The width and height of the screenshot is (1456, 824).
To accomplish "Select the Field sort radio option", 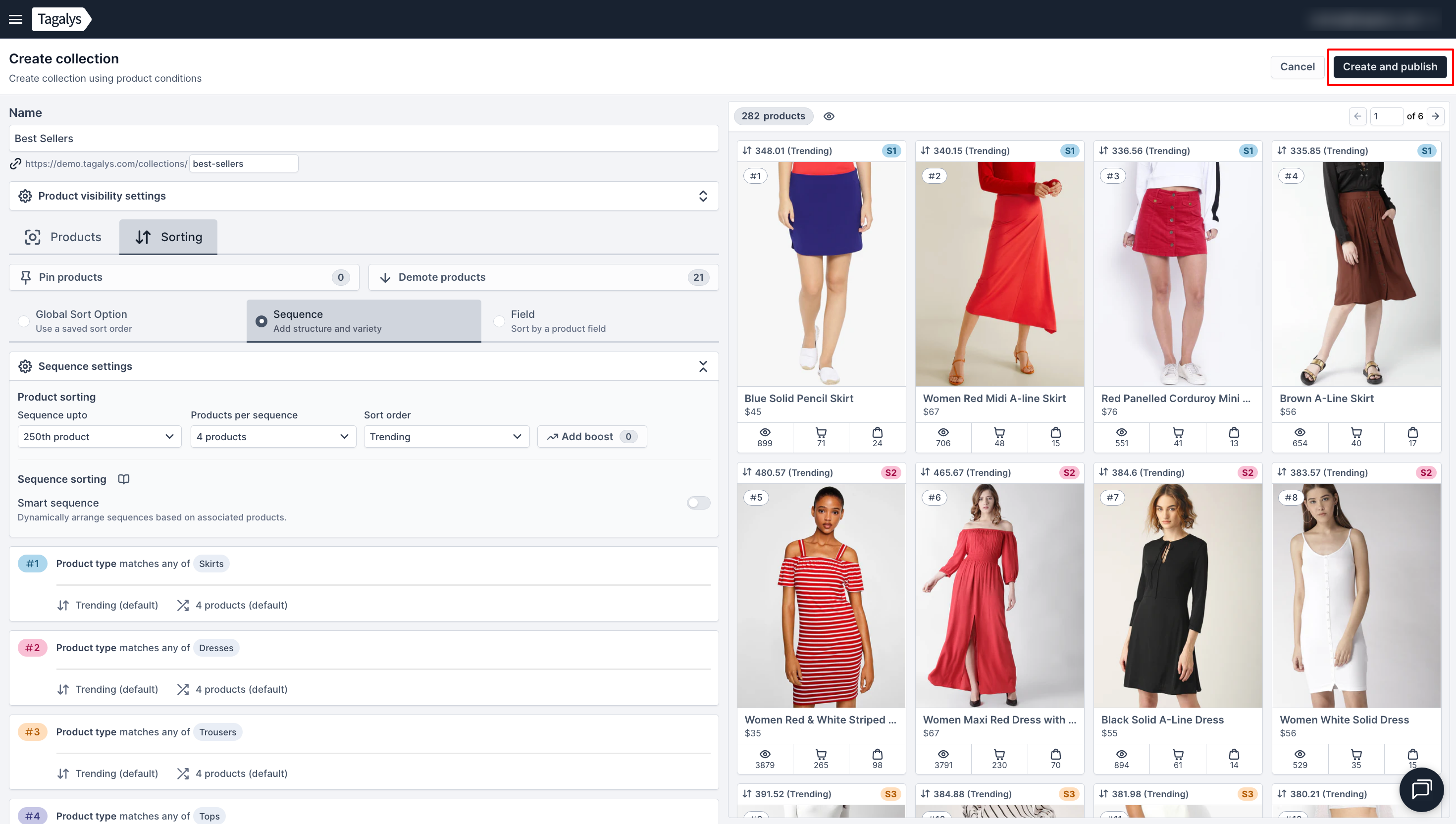I will (499, 321).
